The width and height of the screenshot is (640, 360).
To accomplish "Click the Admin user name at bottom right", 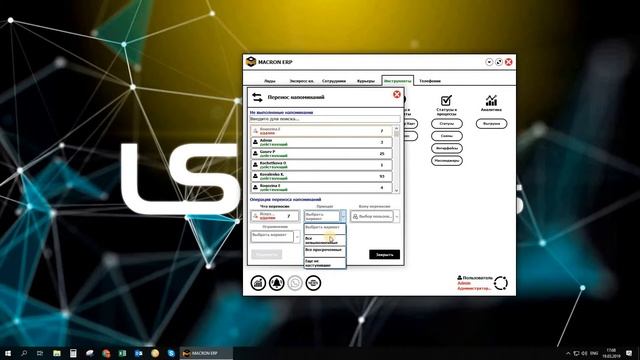I will click(x=464, y=283).
